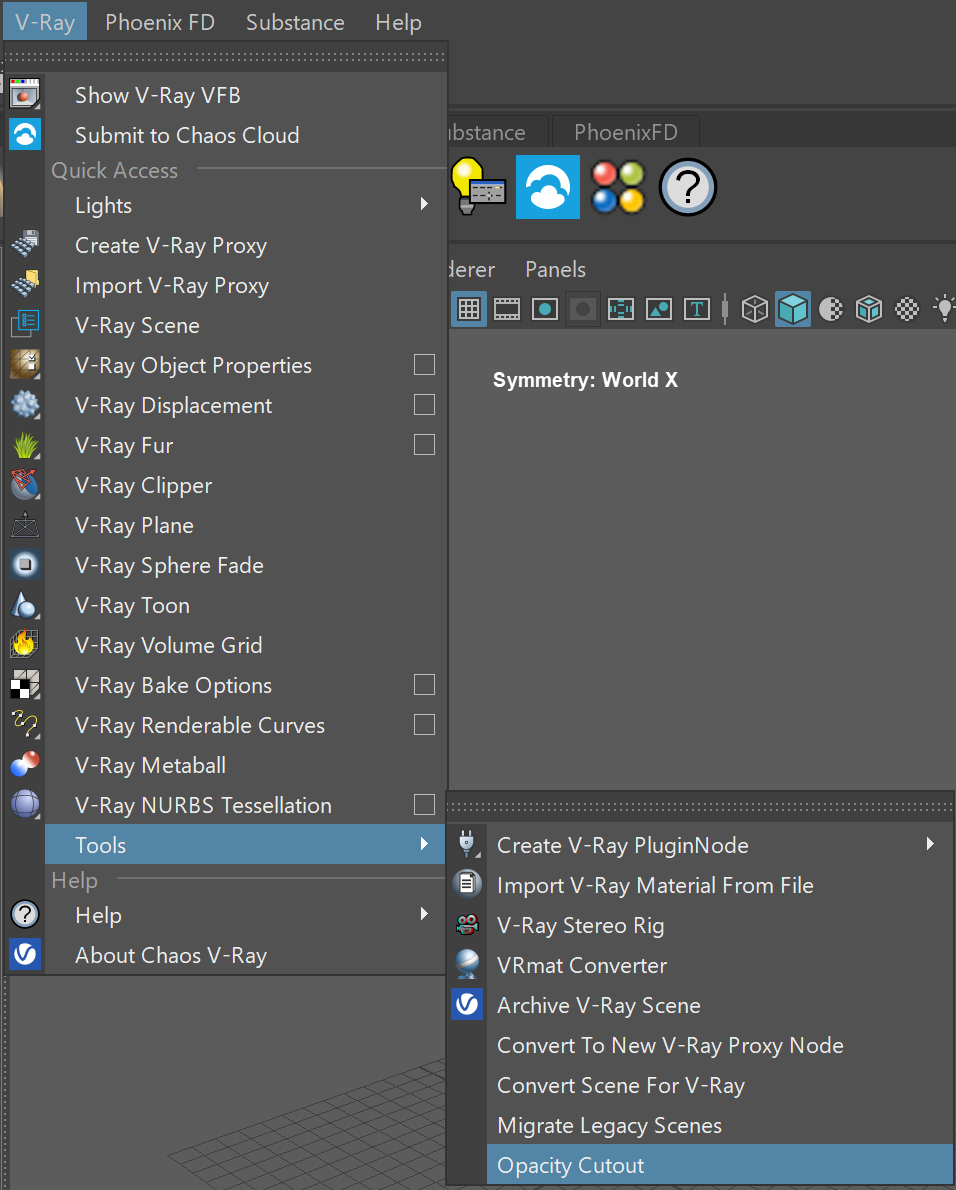Viewport: 956px width, 1190px height.
Task: Click the four colored spheres shelf icon
Action: pyautogui.click(x=618, y=187)
